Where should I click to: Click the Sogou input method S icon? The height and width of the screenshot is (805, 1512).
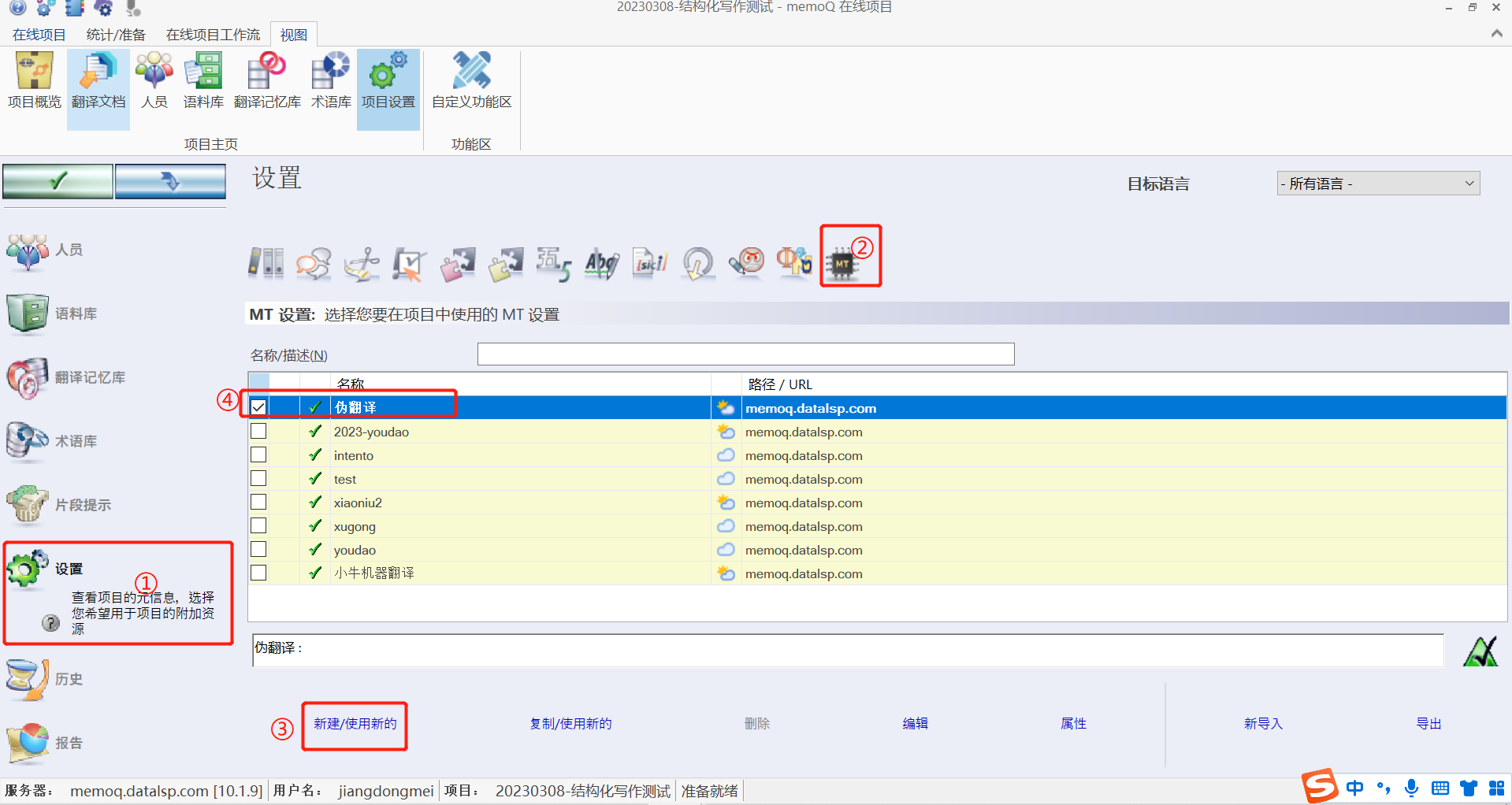point(1320,786)
